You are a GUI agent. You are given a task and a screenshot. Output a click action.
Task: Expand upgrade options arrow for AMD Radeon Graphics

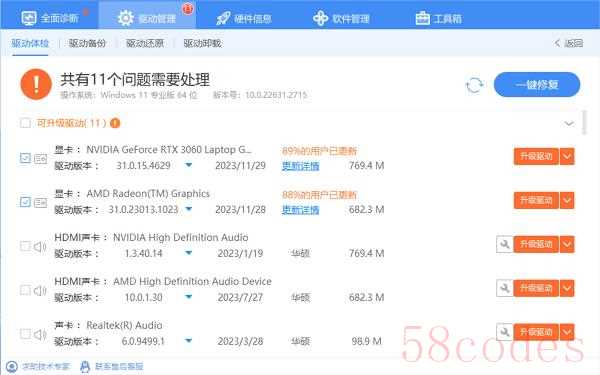pos(567,201)
